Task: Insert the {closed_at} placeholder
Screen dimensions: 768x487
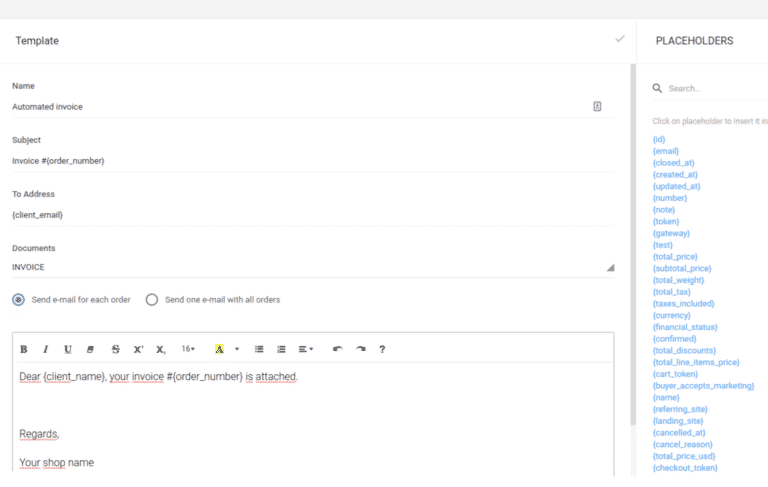Action: (x=673, y=163)
